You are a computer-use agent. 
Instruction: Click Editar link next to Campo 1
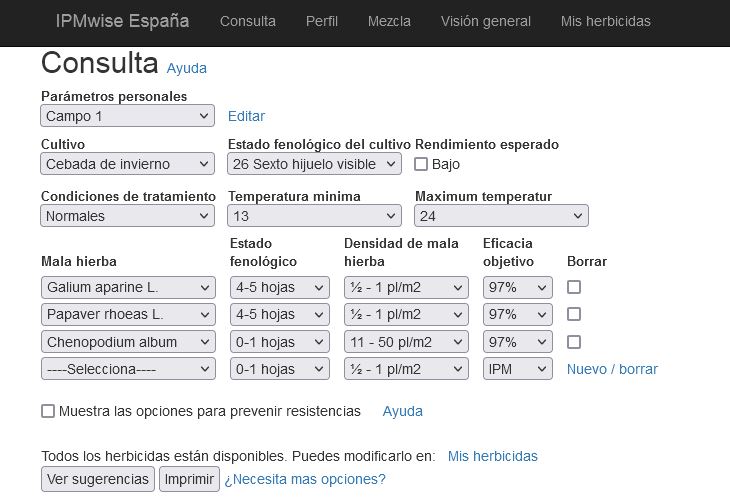[246, 116]
